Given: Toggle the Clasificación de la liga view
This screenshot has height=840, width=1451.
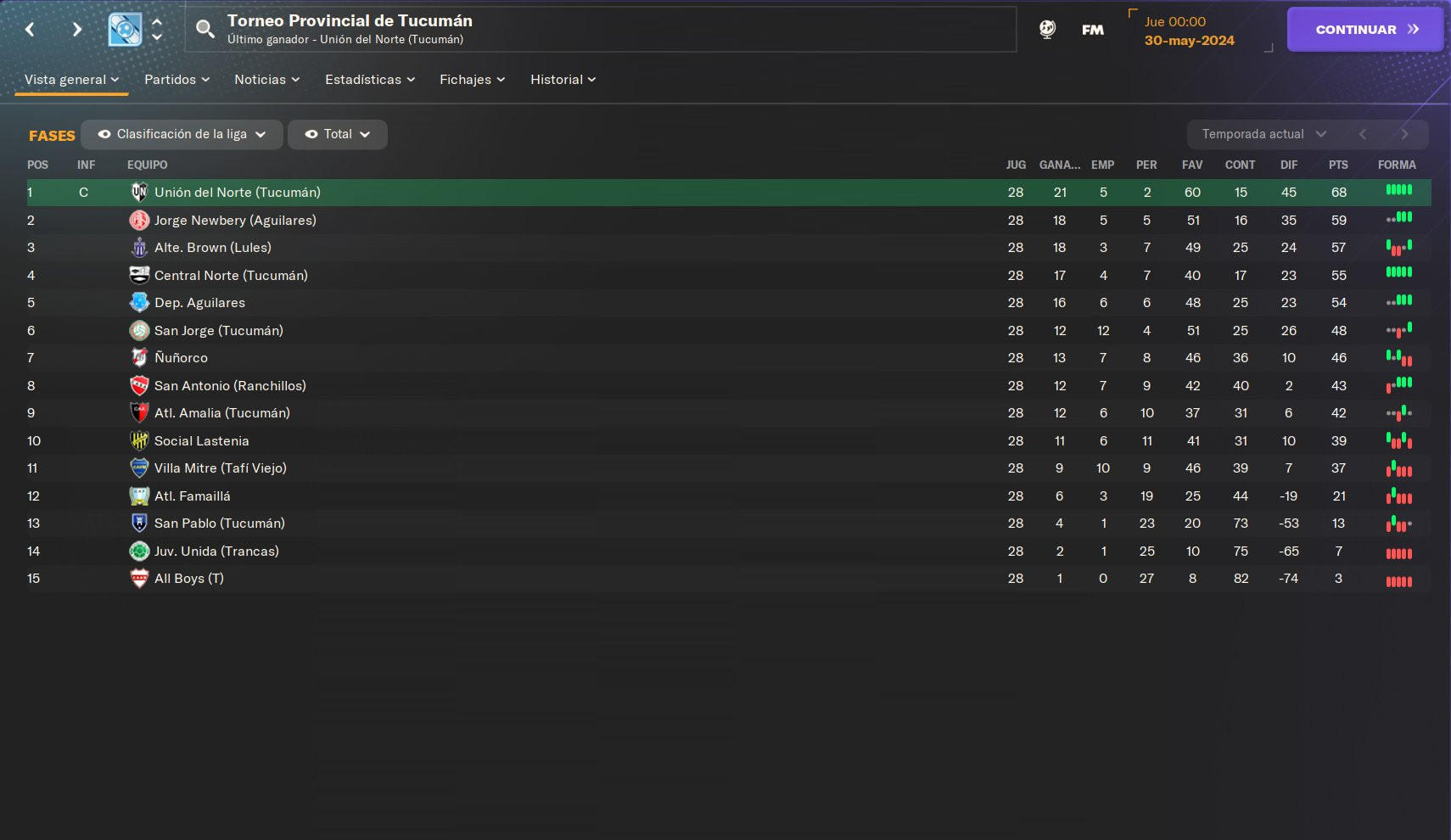Looking at the screenshot, I should click(x=182, y=134).
